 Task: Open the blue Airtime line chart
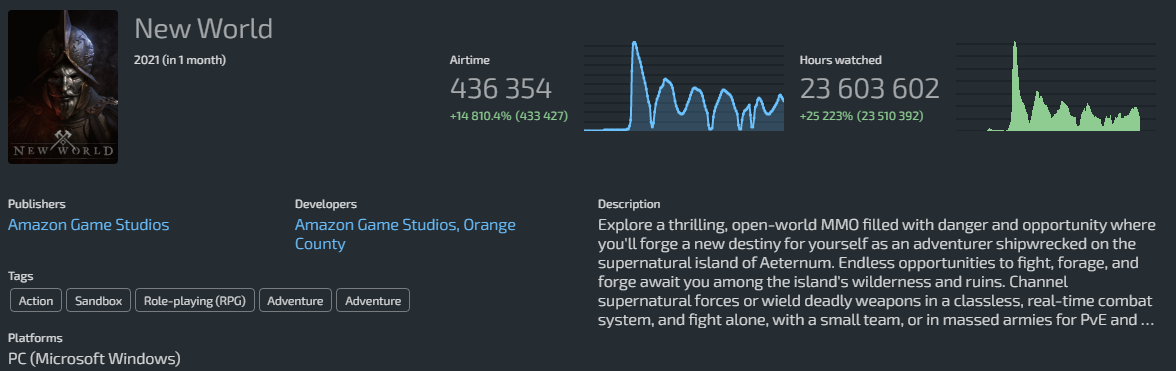click(x=684, y=85)
